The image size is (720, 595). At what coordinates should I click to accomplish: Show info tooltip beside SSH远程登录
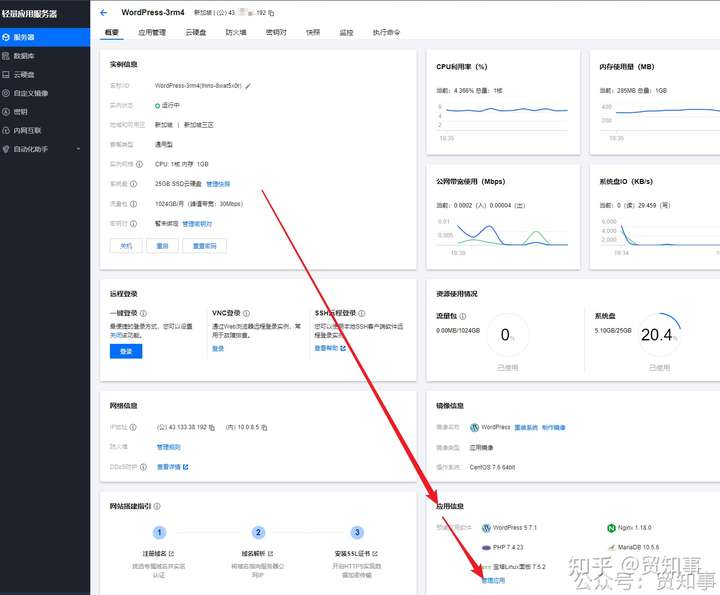pos(362,313)
